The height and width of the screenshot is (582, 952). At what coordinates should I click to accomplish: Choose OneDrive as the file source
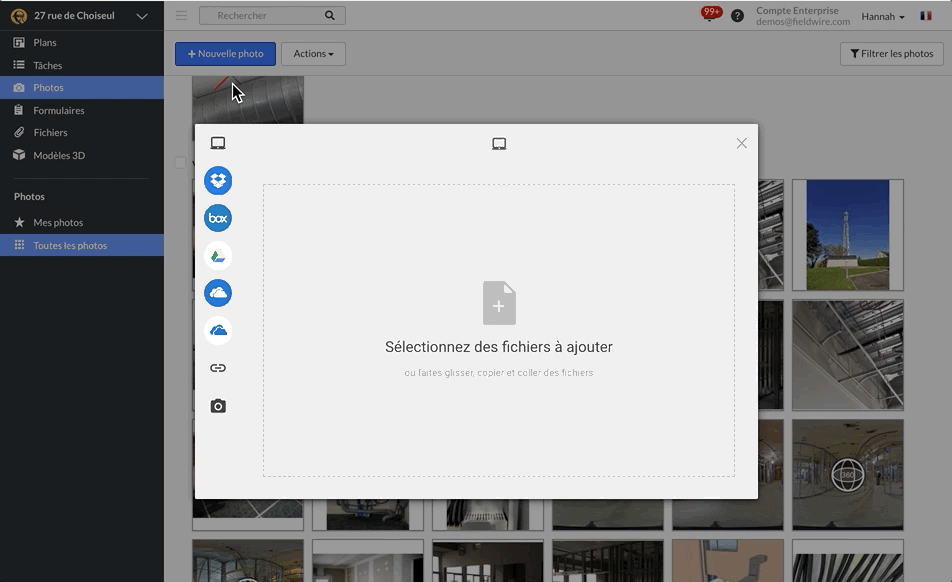[218, 331]
